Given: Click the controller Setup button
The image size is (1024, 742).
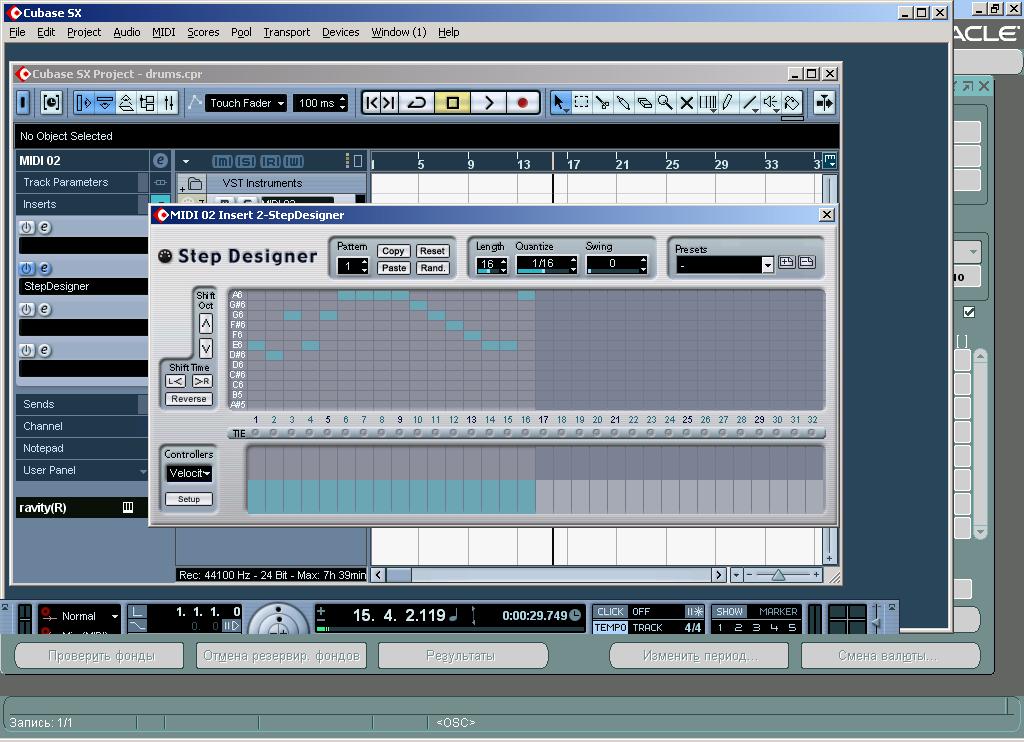Looking at the screenshot, I should click(x=189, y=499).
